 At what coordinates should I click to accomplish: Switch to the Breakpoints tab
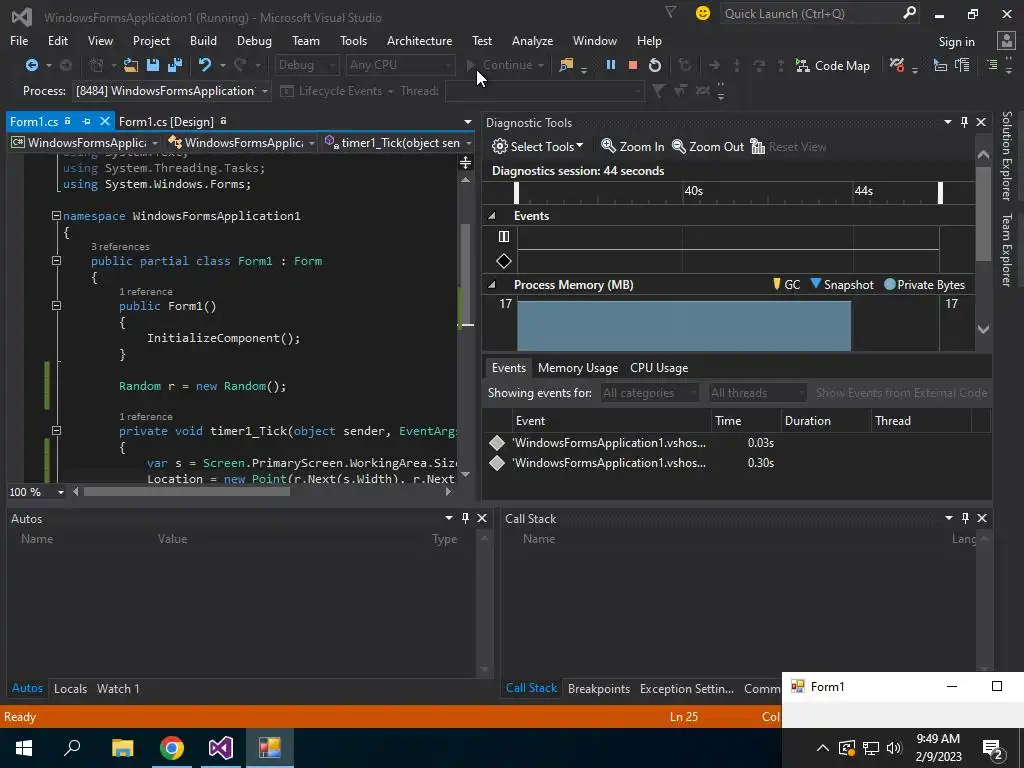point(598,688)
